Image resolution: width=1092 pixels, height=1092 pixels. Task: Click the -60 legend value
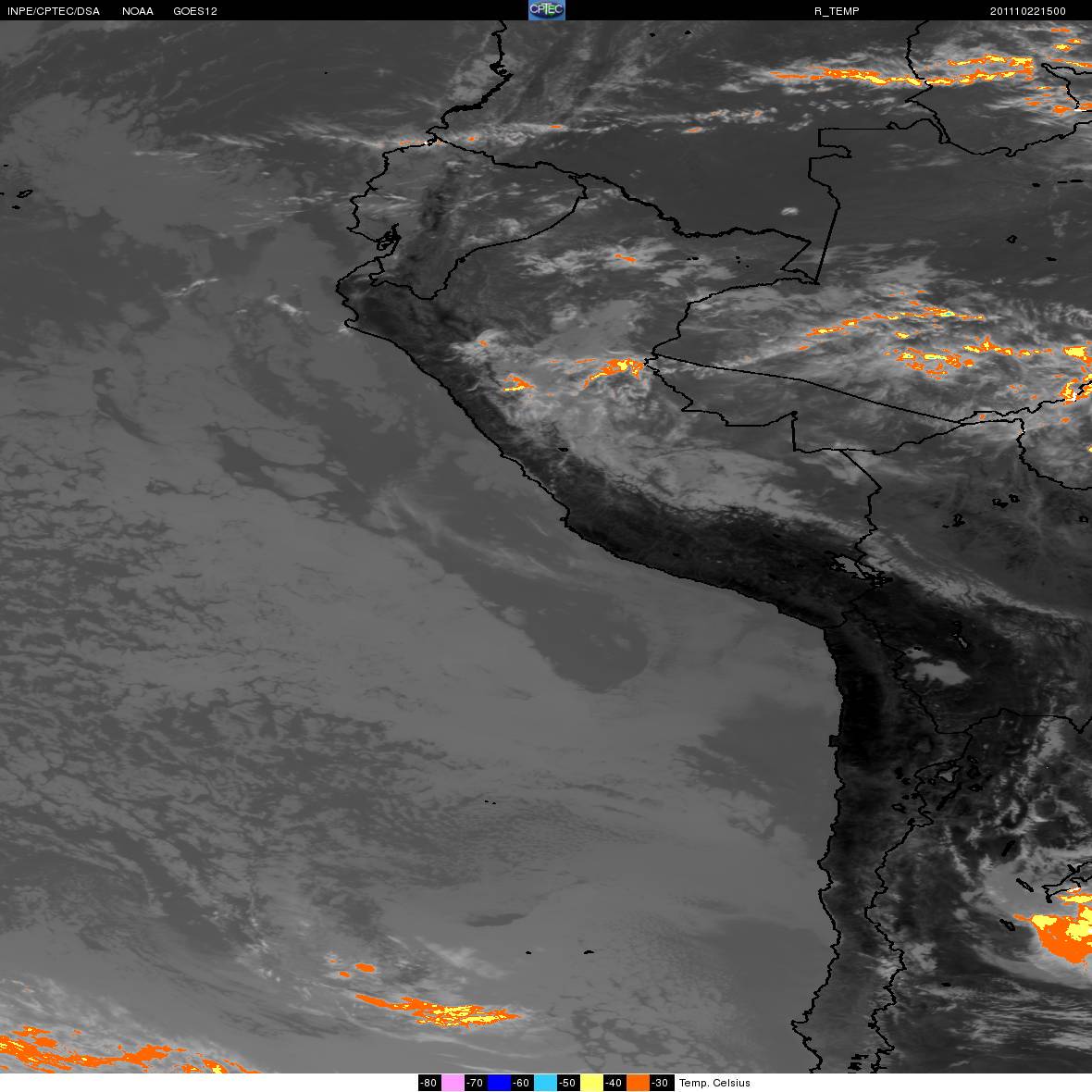pos(522,1083)
